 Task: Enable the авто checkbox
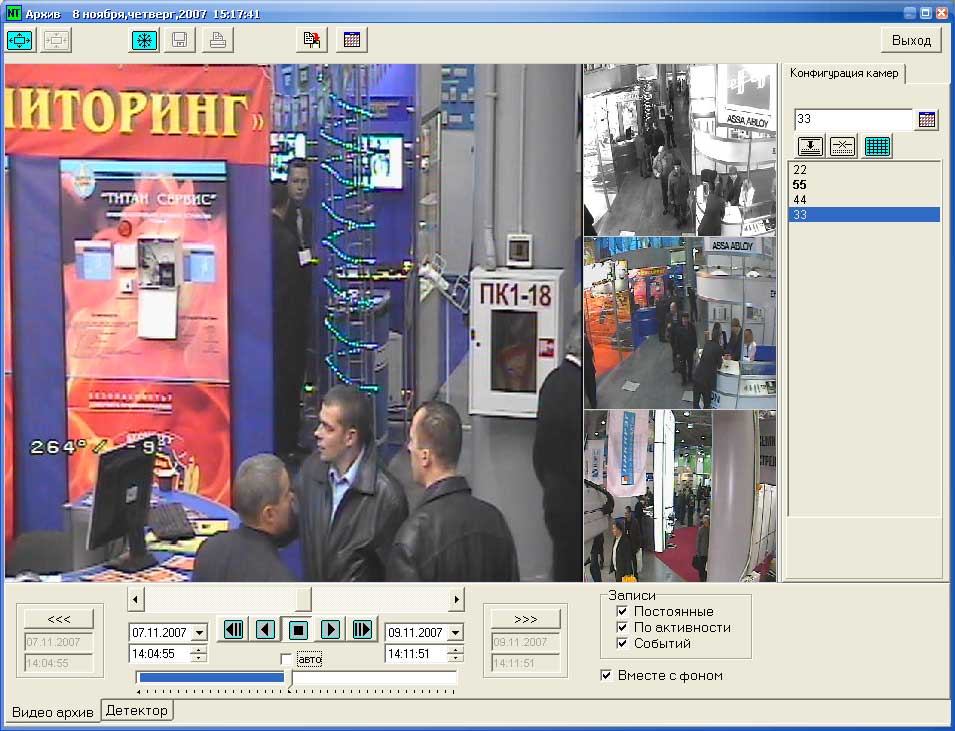(287, 660)
